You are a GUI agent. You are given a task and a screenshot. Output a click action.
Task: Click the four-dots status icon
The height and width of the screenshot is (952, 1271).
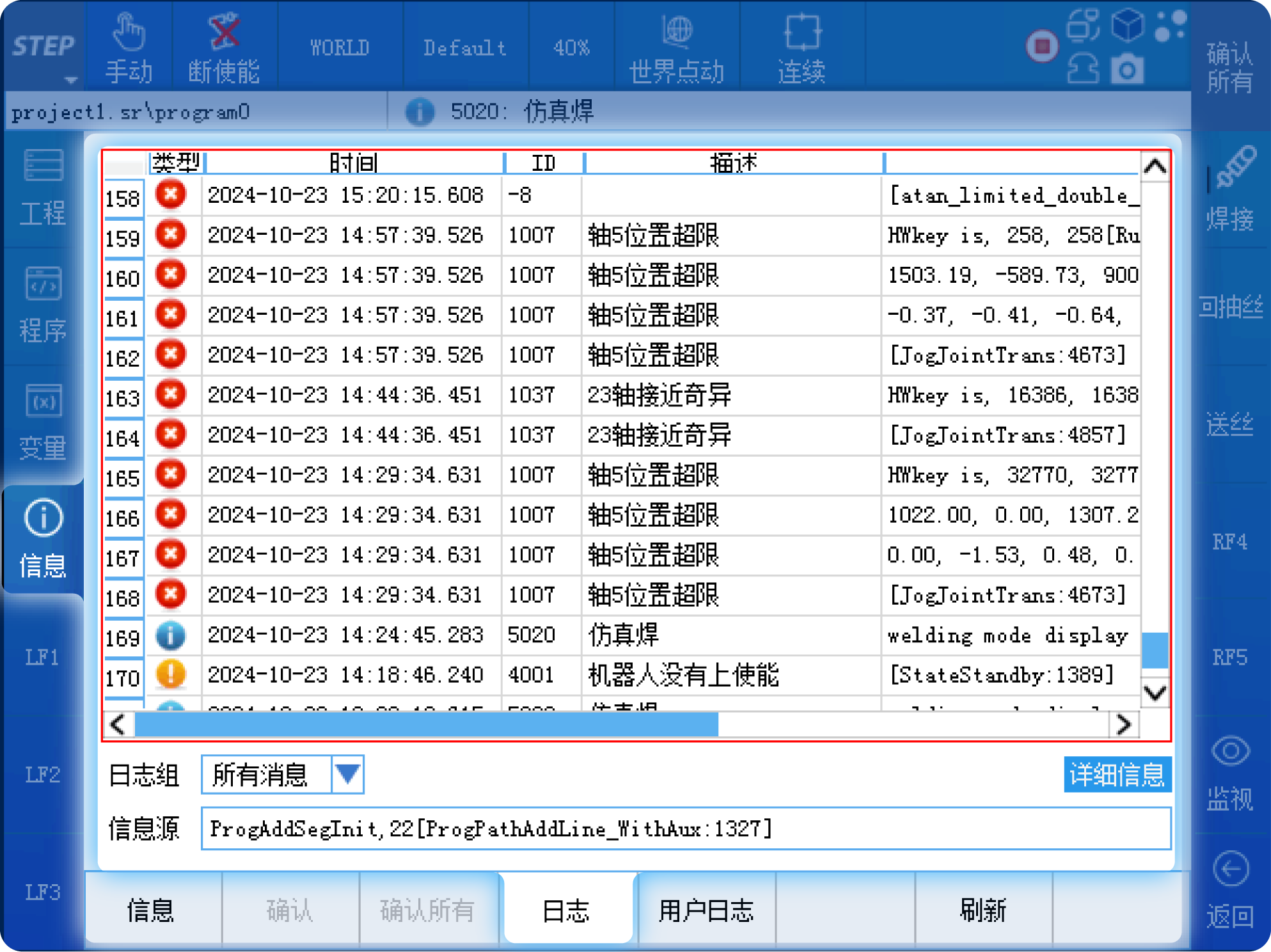[1171, 26]
